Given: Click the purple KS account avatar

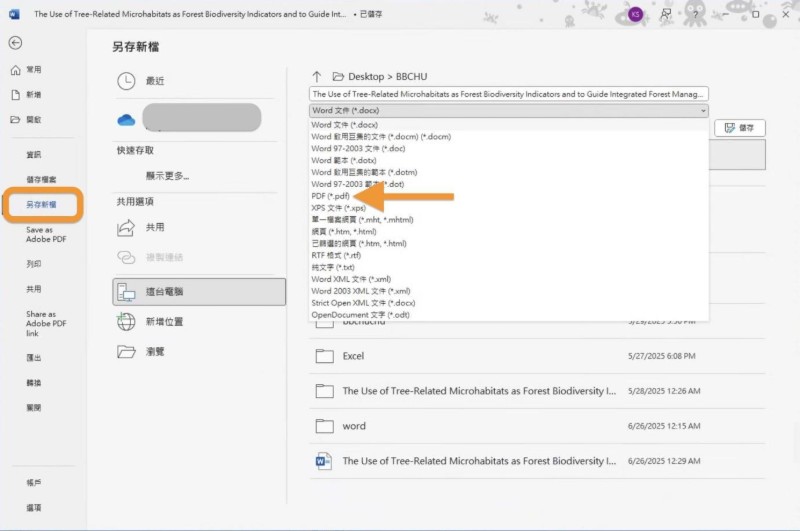Looking at the screenshot, I should coord(635,14).
